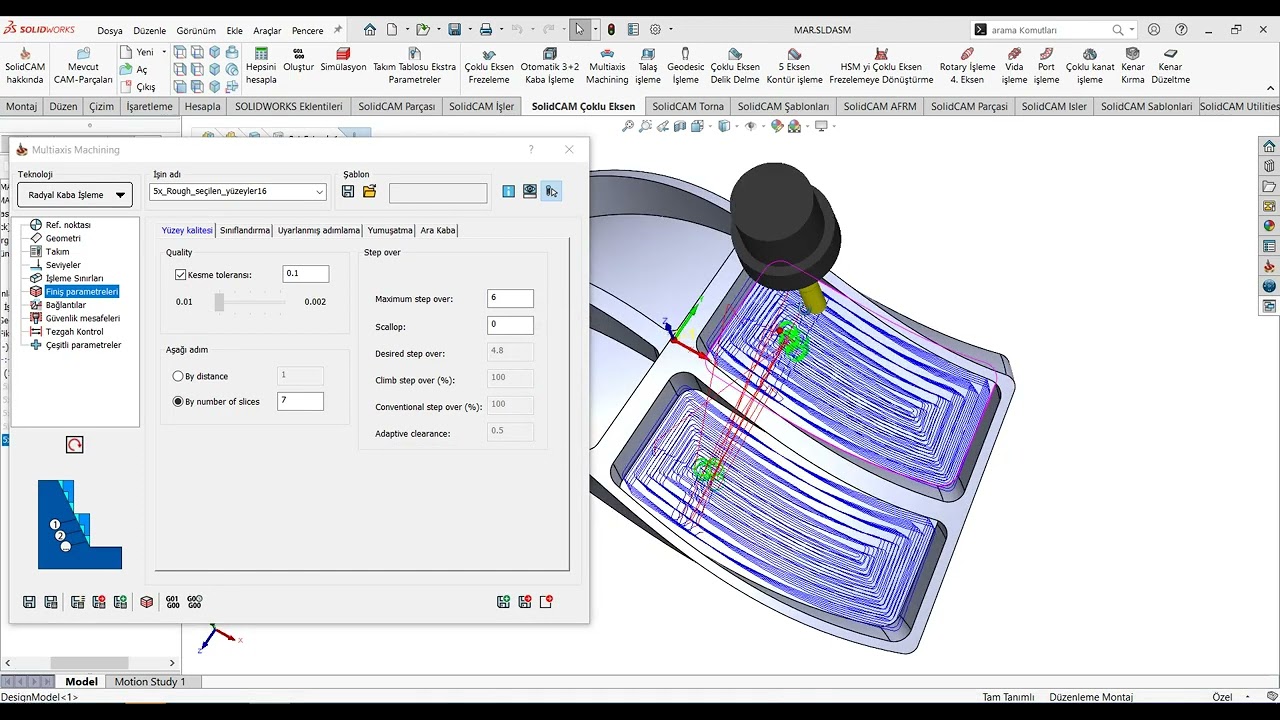This screenshot has height=720, width=1280.
Task: Click the Talaş işleme ribbon icon
Action: [x=648, y=66]
